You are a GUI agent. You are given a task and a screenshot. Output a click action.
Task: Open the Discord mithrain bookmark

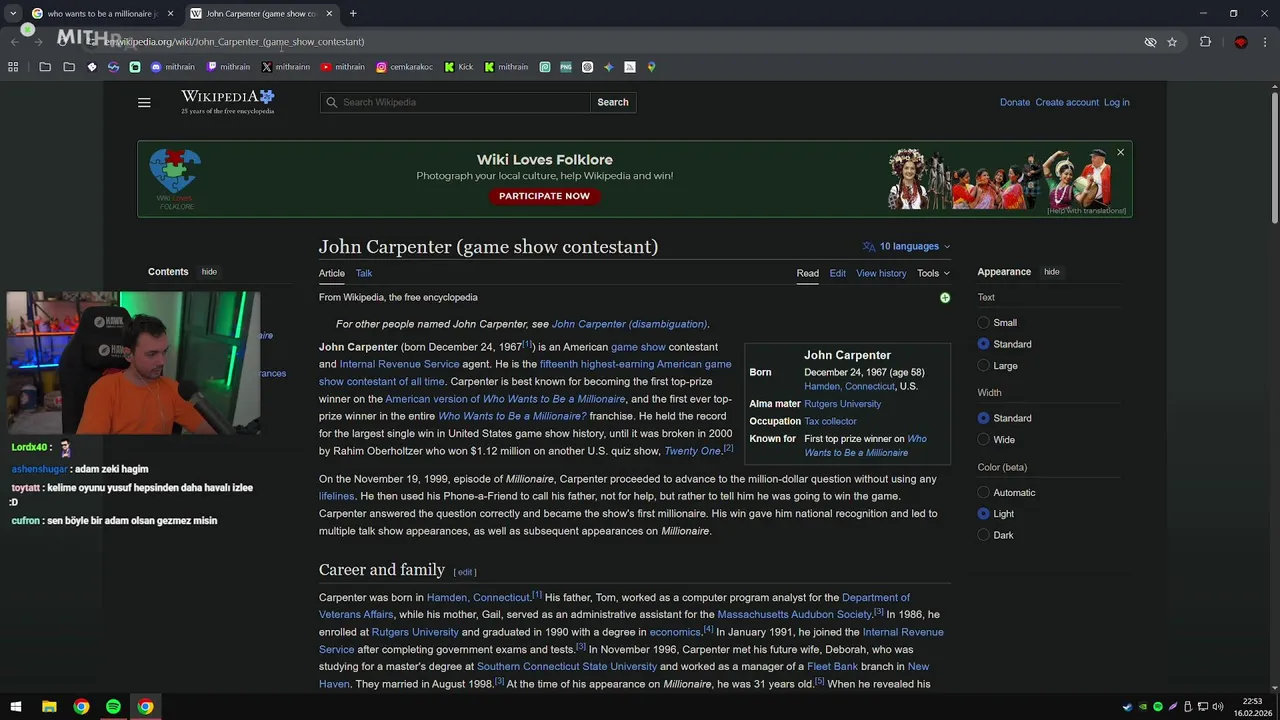click(173, 67)
